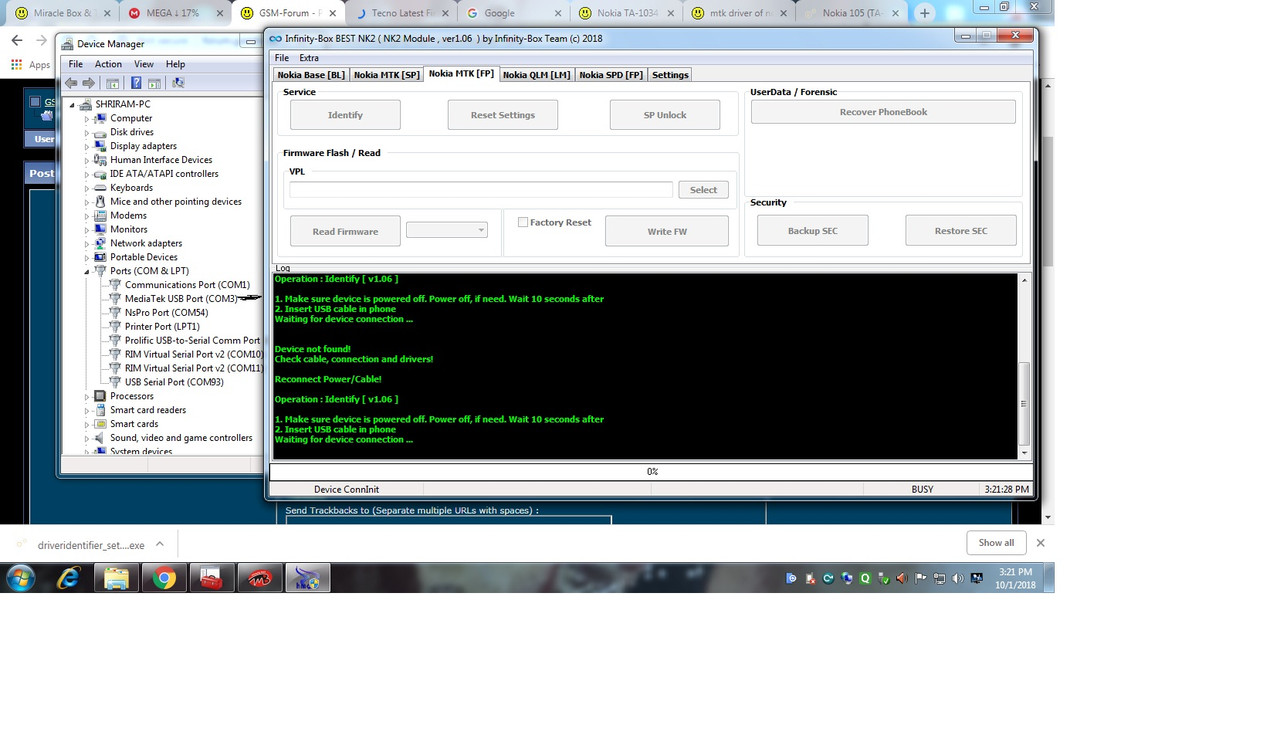Expand the Smart card readers node arrow
This screenshot has height=729, width=1280.
pyautogui.click(x=87, y=410)
